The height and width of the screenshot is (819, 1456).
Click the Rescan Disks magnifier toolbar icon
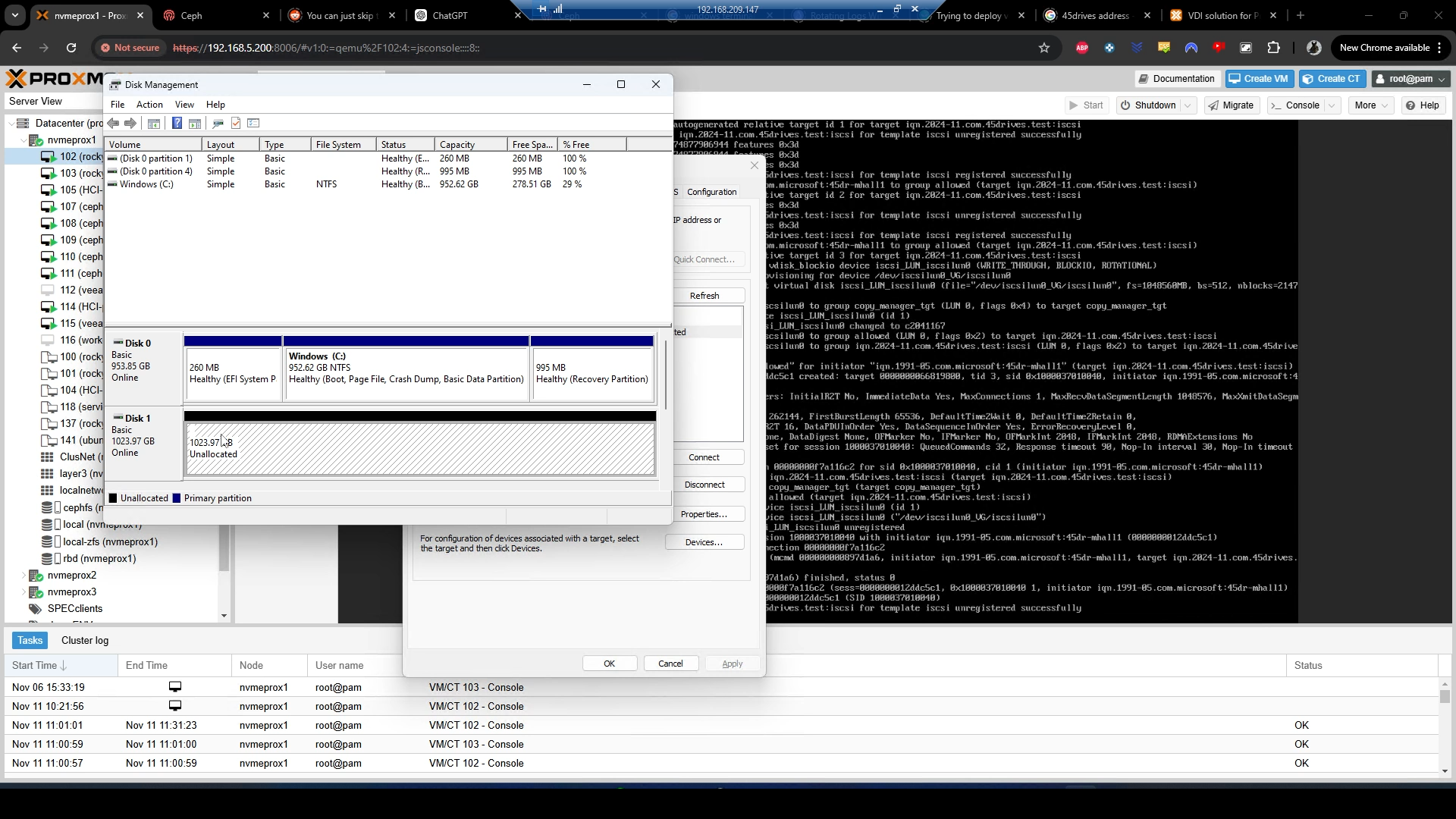(218, 123)
